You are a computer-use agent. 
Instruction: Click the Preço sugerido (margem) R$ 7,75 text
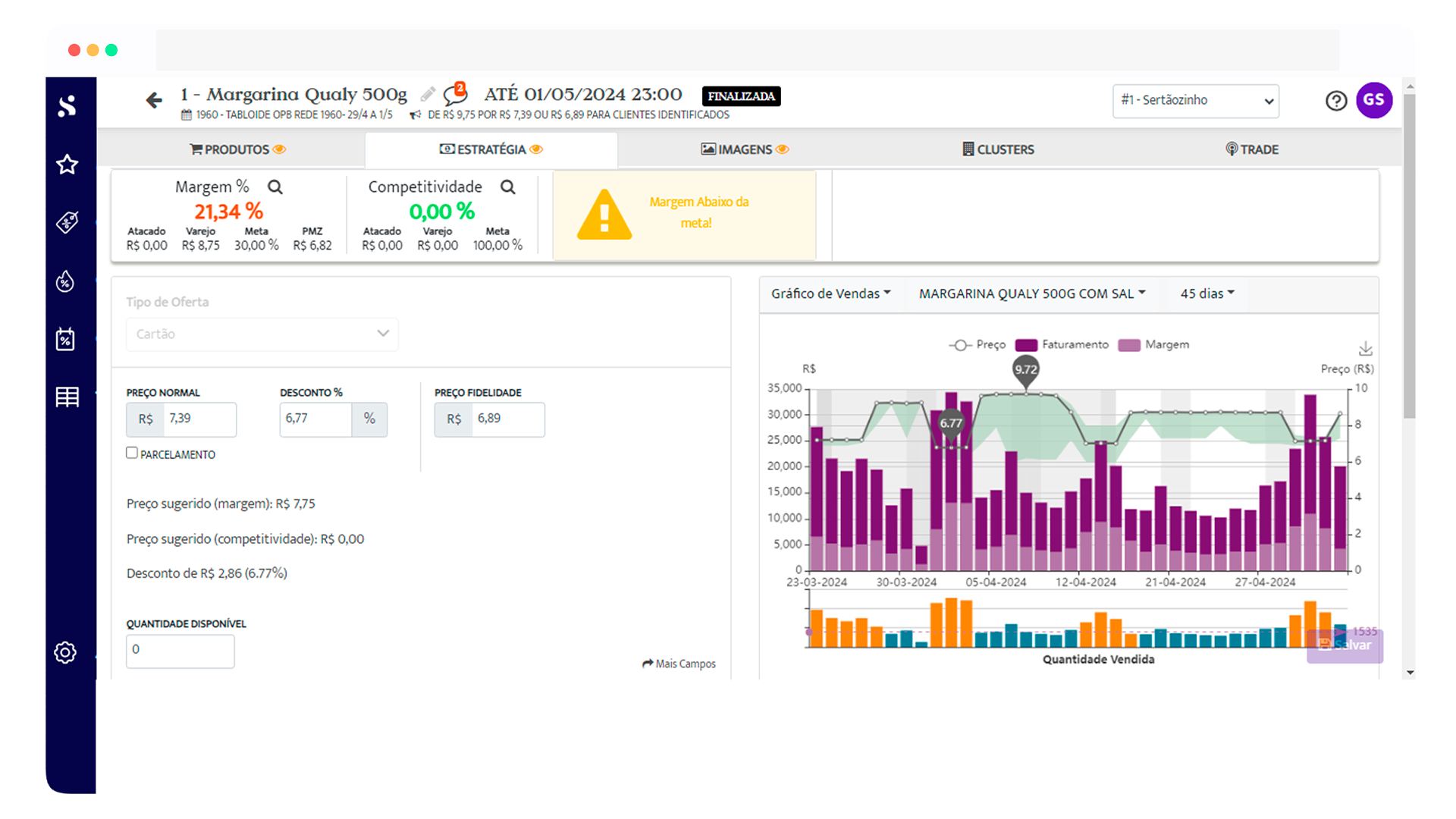(x=221, y=504)
